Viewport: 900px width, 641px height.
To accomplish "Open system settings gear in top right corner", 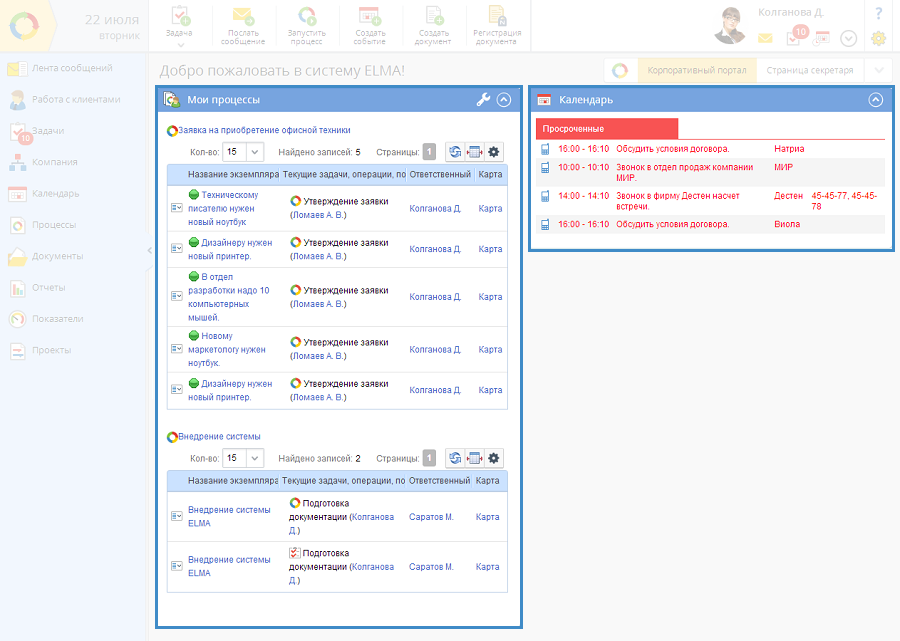I will [x=878, y=39].
